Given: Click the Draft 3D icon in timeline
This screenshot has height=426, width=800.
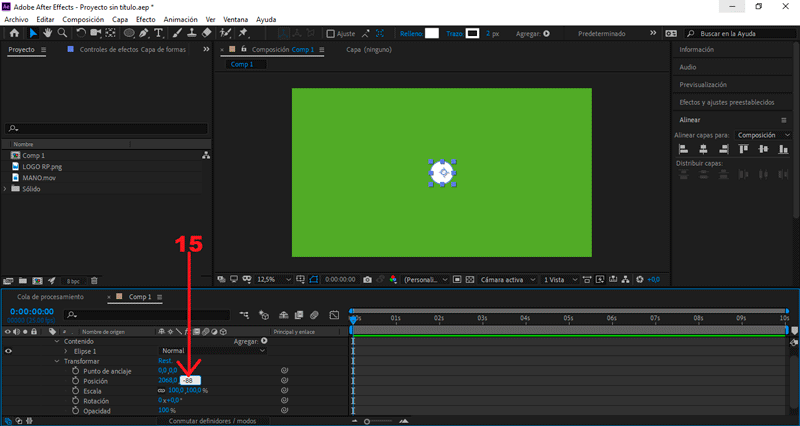Looking at the screenshot, I should pos(264,315).
